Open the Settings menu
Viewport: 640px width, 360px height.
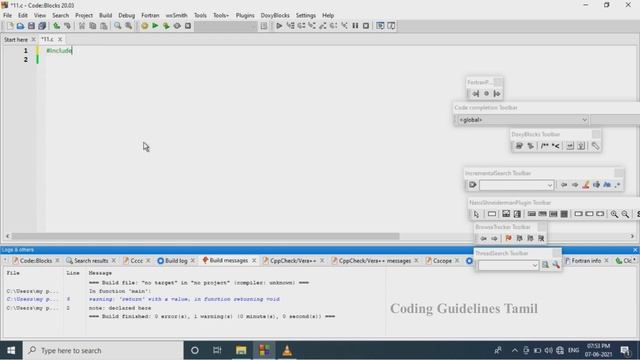pos(306,15)
